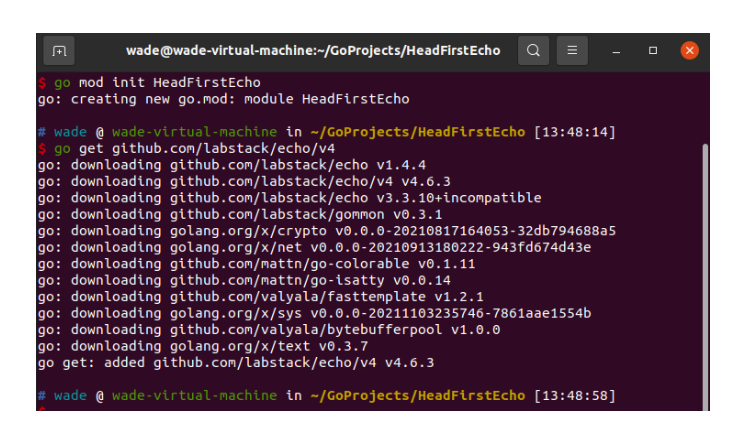Click the valyala/fasttemplate v1.2.1 line
The image size is (742, 433).
point(261,297)
